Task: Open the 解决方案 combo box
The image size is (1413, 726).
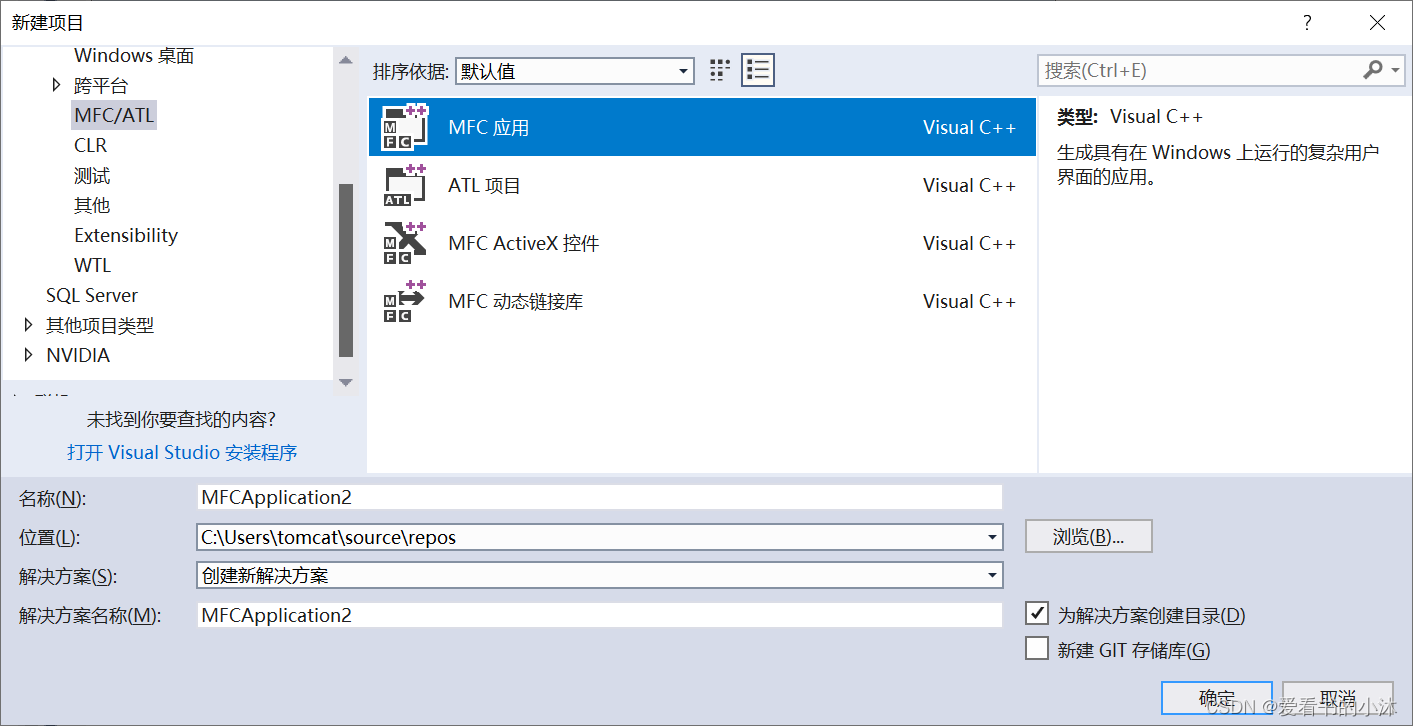Action: click(x=600, y=575)
